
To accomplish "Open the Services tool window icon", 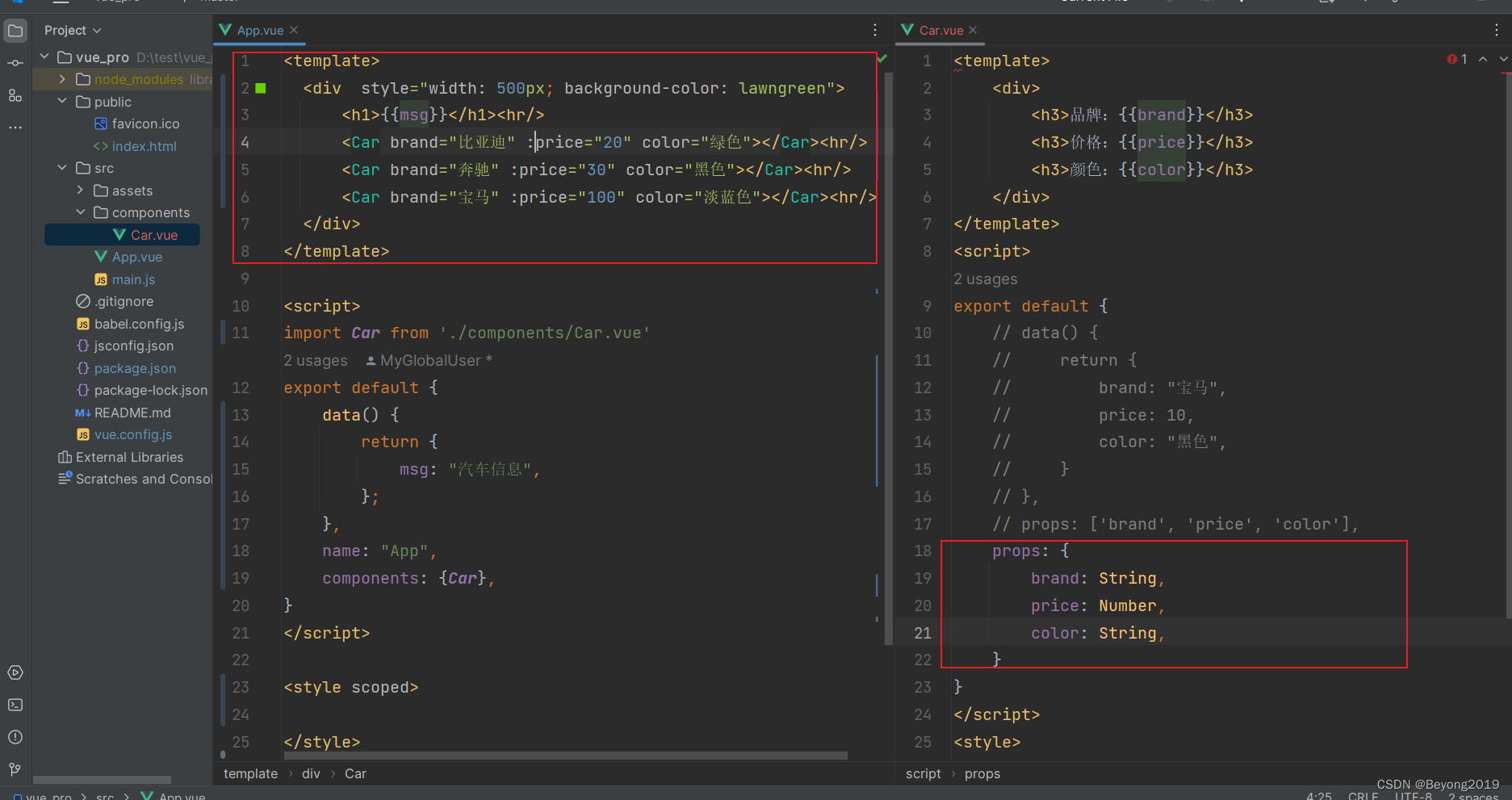I will point(15,672).
